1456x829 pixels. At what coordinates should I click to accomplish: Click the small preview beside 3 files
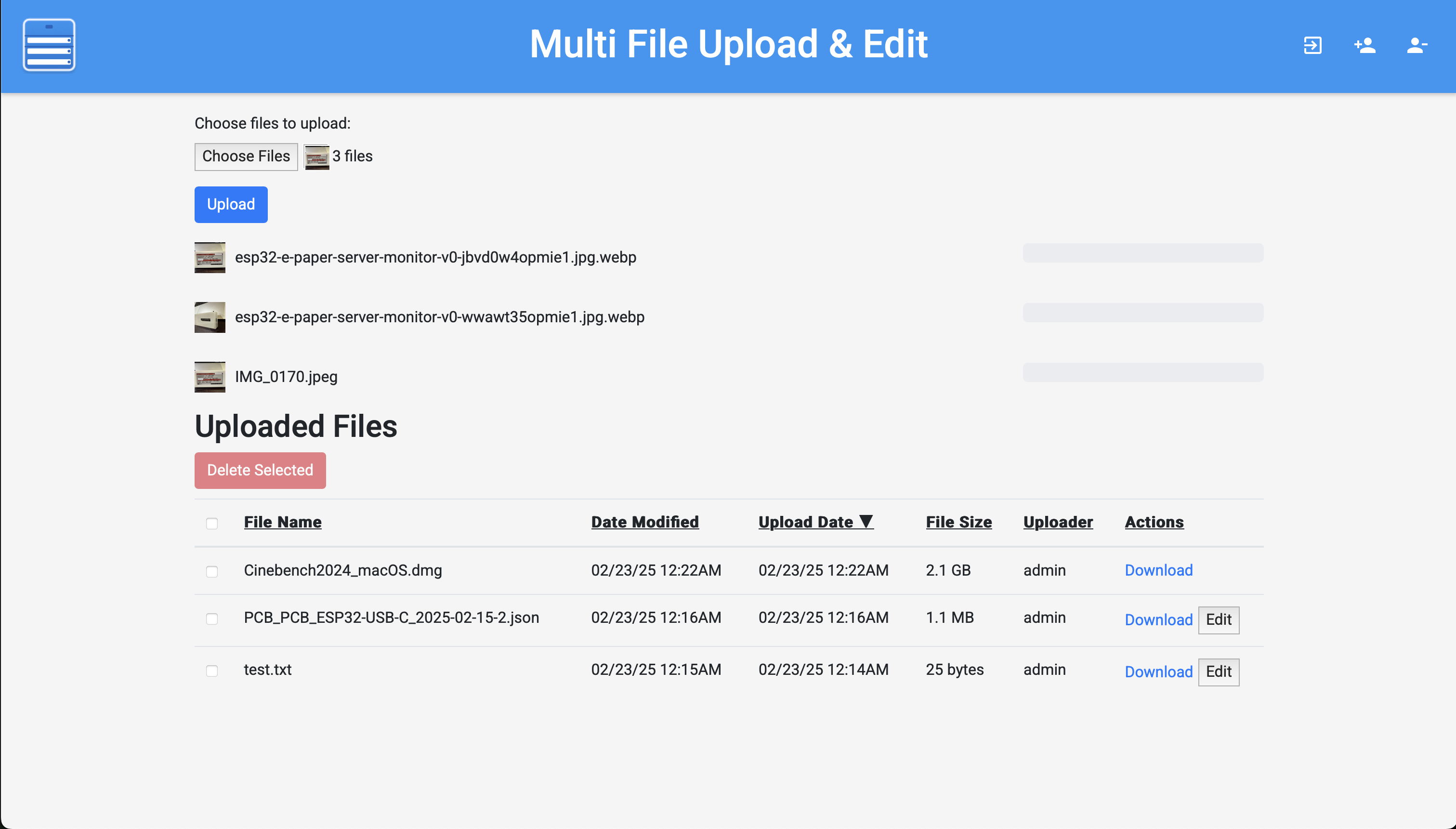tap(316, 157)
